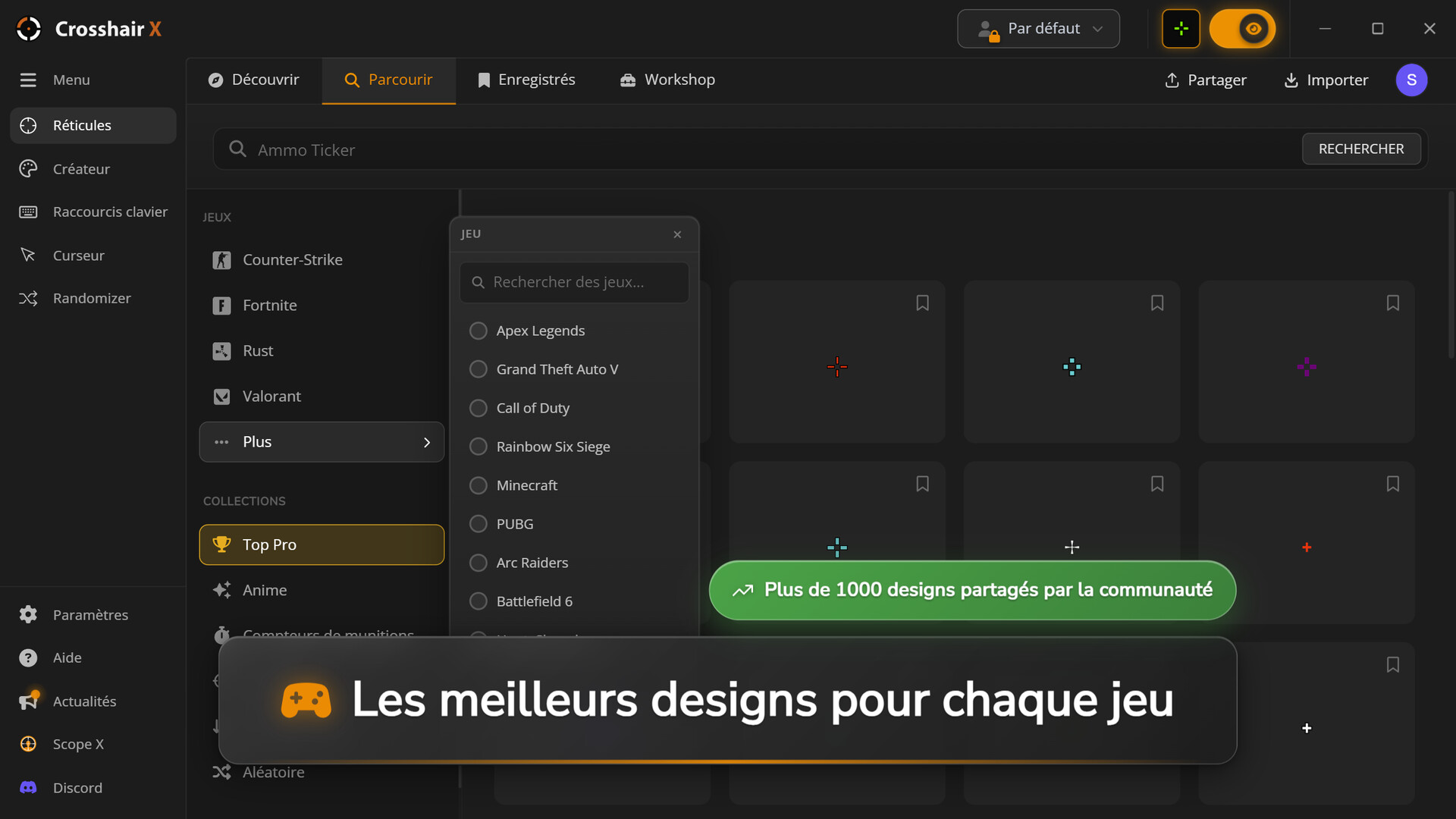
Task: Open Paramètres gear settings
Action: click(x=93, y=614)
